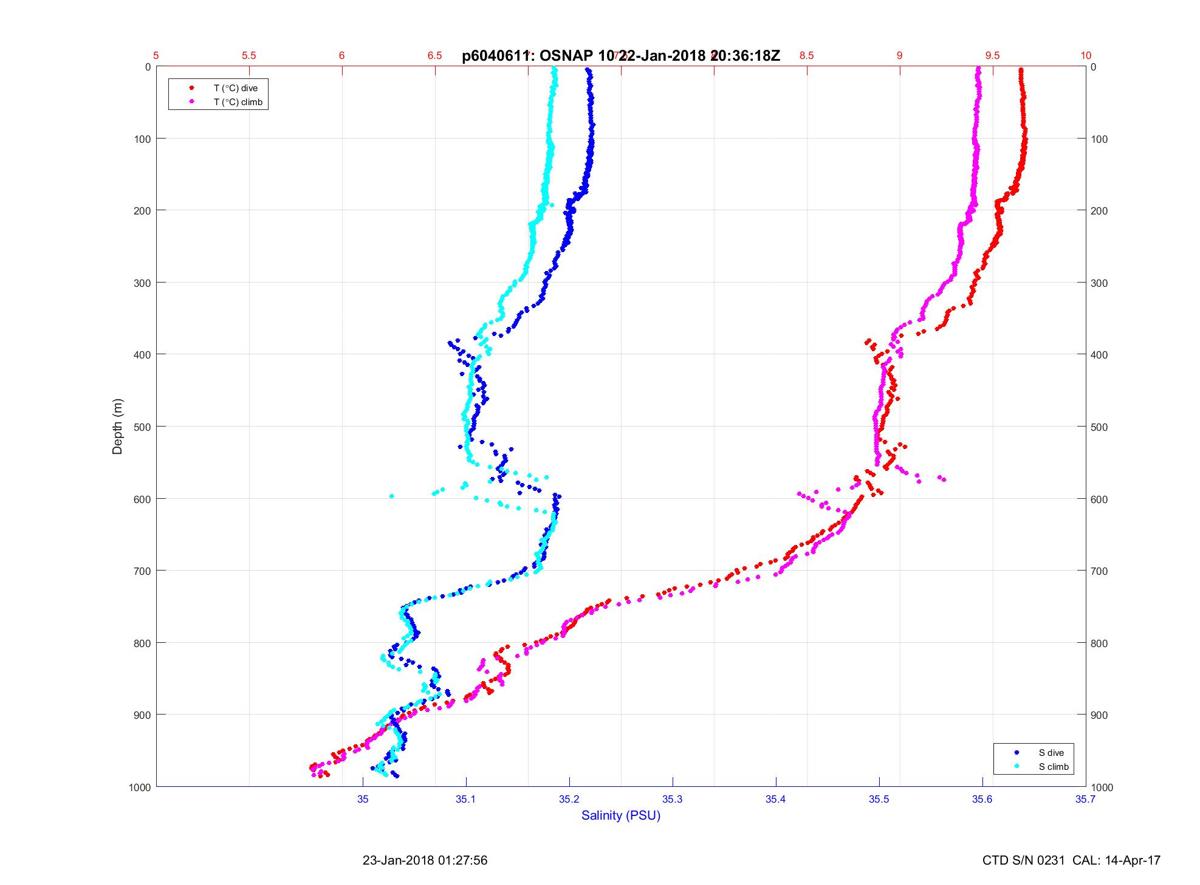Click the '800' tick on the right depth axis
Viewport: 1200px width, 885px height.
click(x=1100, y=643)
